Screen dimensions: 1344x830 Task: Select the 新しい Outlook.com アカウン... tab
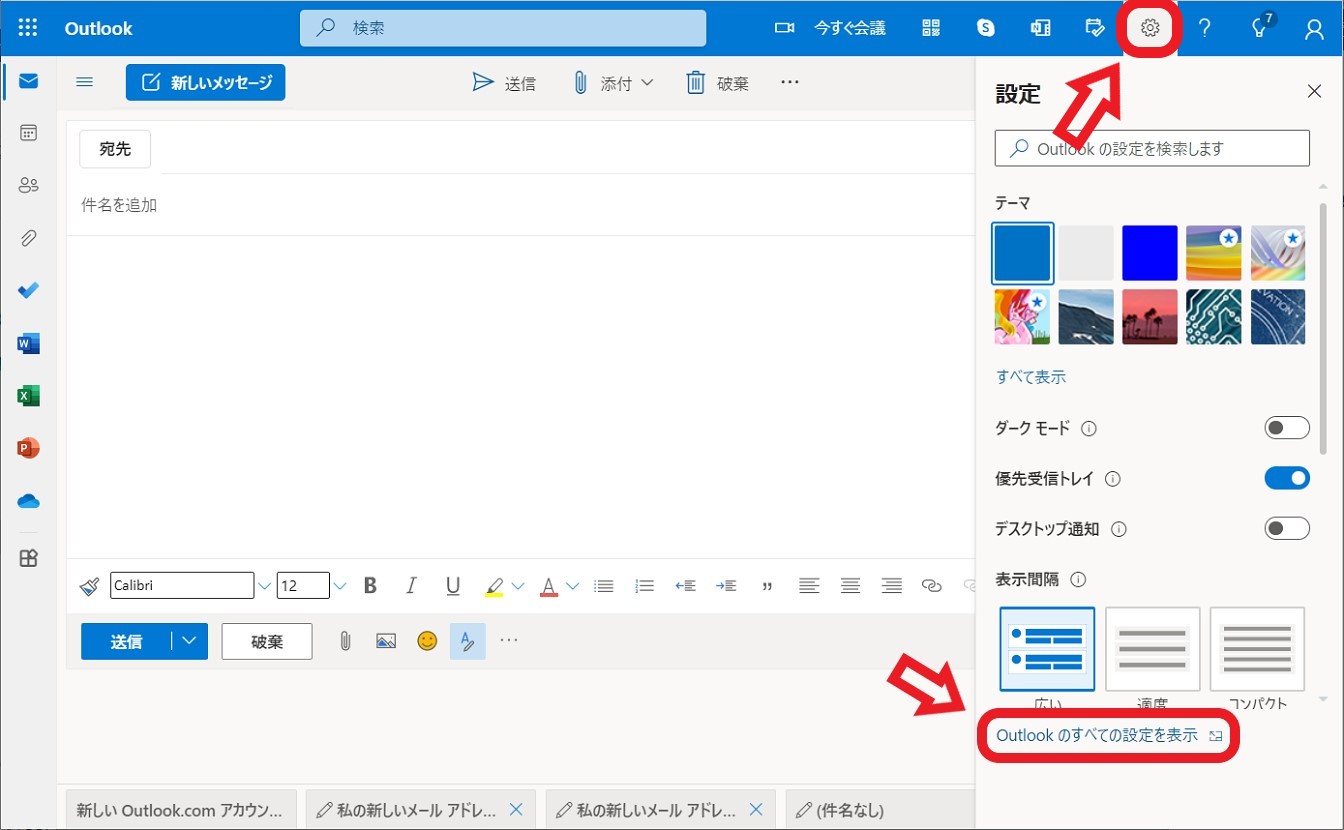tap(181, 810)
